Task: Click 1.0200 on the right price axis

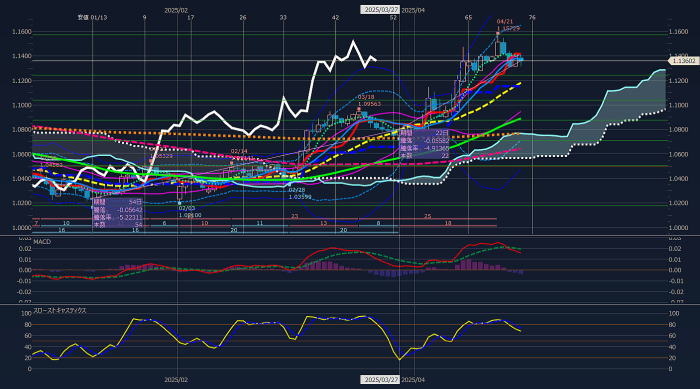Action: click(x=678, y=203)
